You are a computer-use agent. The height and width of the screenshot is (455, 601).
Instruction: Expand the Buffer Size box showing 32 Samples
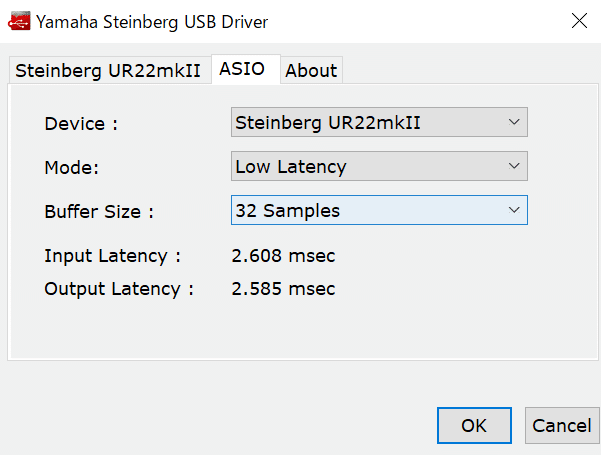pyautogui.click(x=379, y=210)
